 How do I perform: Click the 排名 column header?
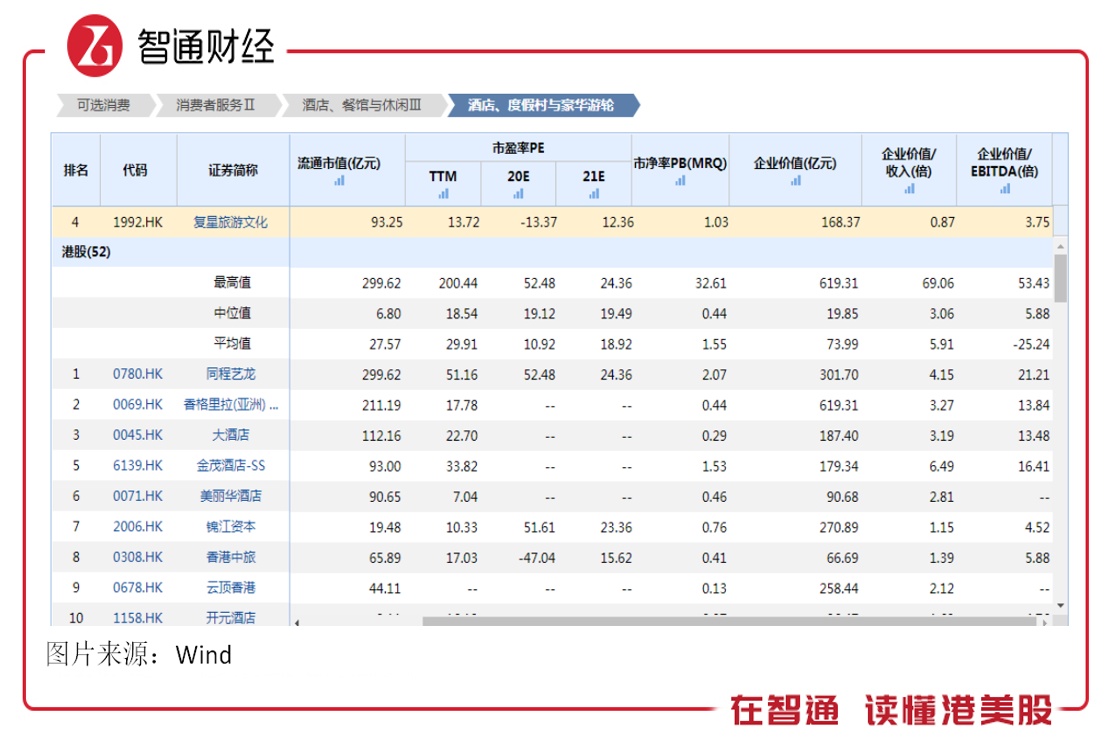point(76,170)
